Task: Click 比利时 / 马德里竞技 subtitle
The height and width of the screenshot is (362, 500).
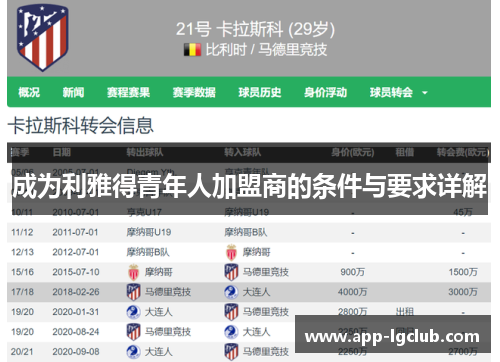Action: pyautogui.click(x=266, y=50)
